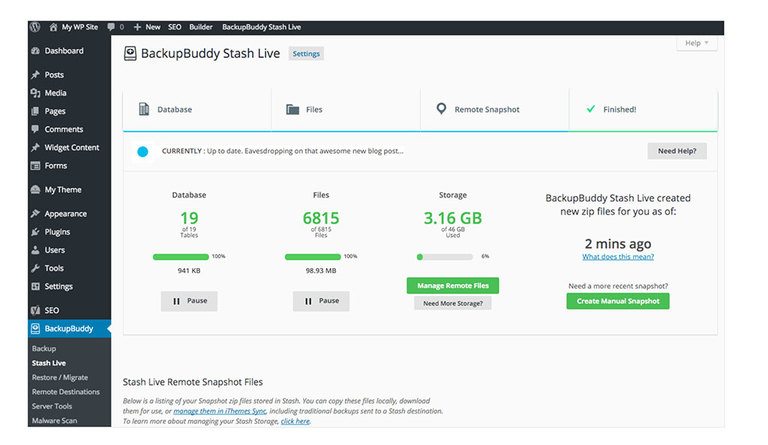Image resolution: width=768 pixels, height=445 pixels.
Task: Select Restore / Migrate submenu item
Action: [x=60, y=377]
